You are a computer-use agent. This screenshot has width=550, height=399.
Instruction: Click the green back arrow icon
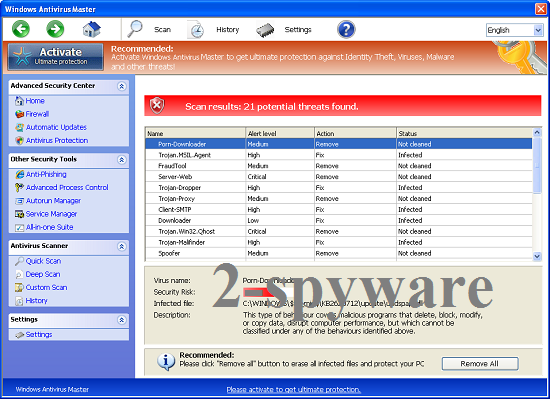click(x=21, y=29)
